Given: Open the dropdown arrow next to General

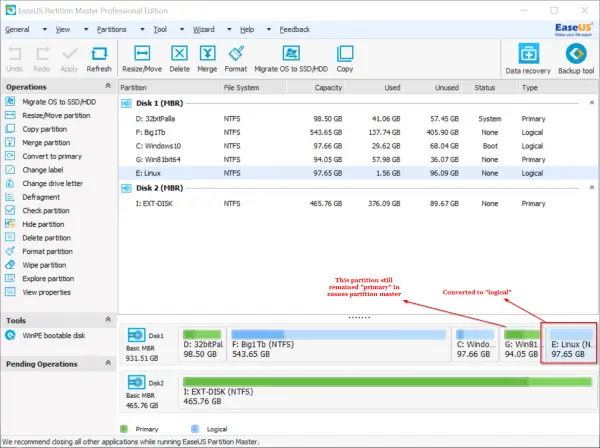Looking at the screenshot, I should [x=45, y=29].
